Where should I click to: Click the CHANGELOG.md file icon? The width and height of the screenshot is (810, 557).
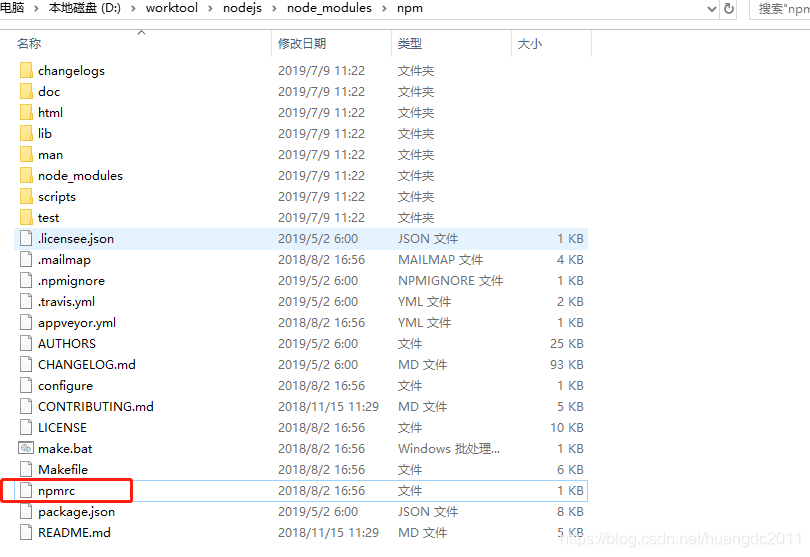coord(26,364)
